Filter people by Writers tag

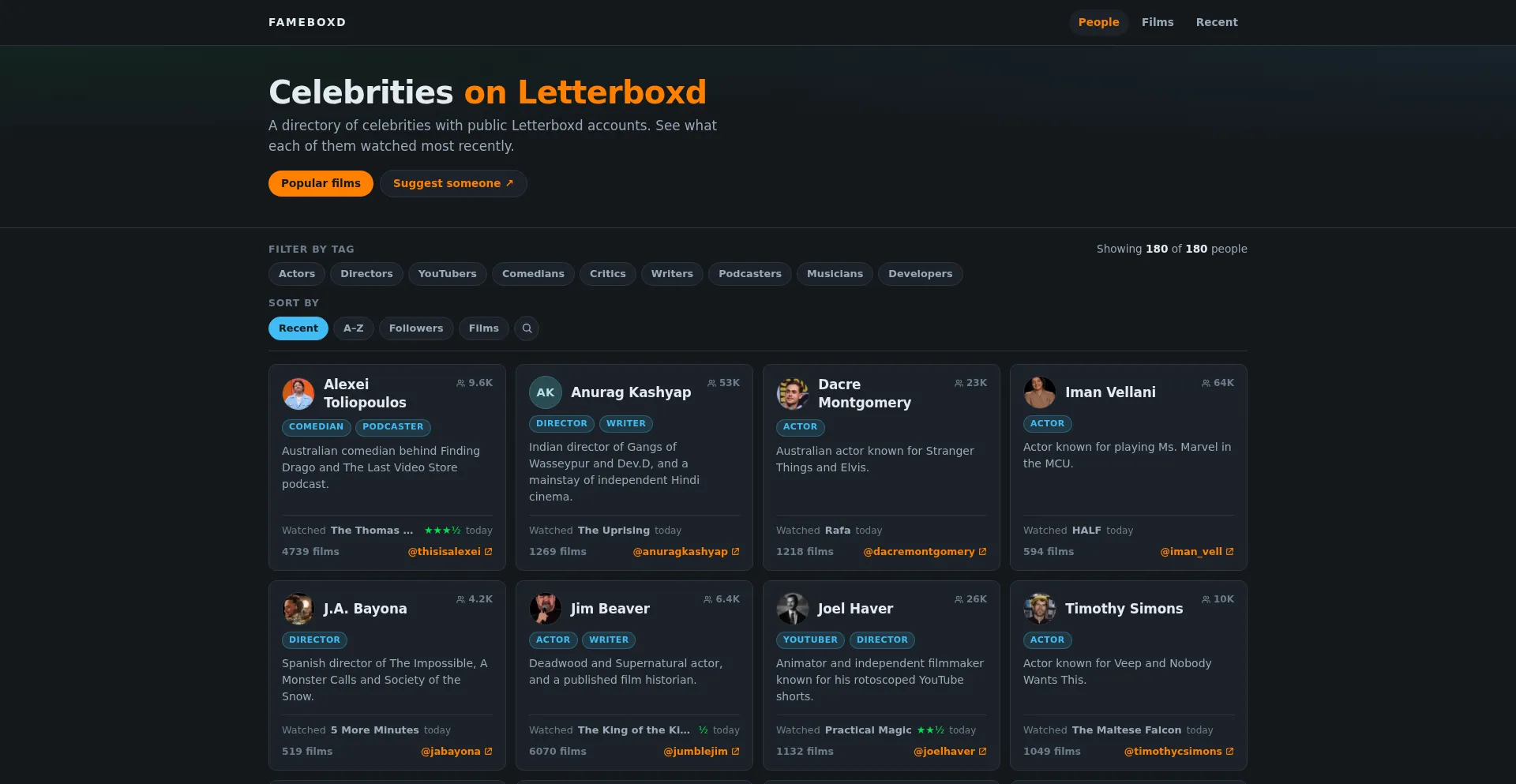pos(672,274)
